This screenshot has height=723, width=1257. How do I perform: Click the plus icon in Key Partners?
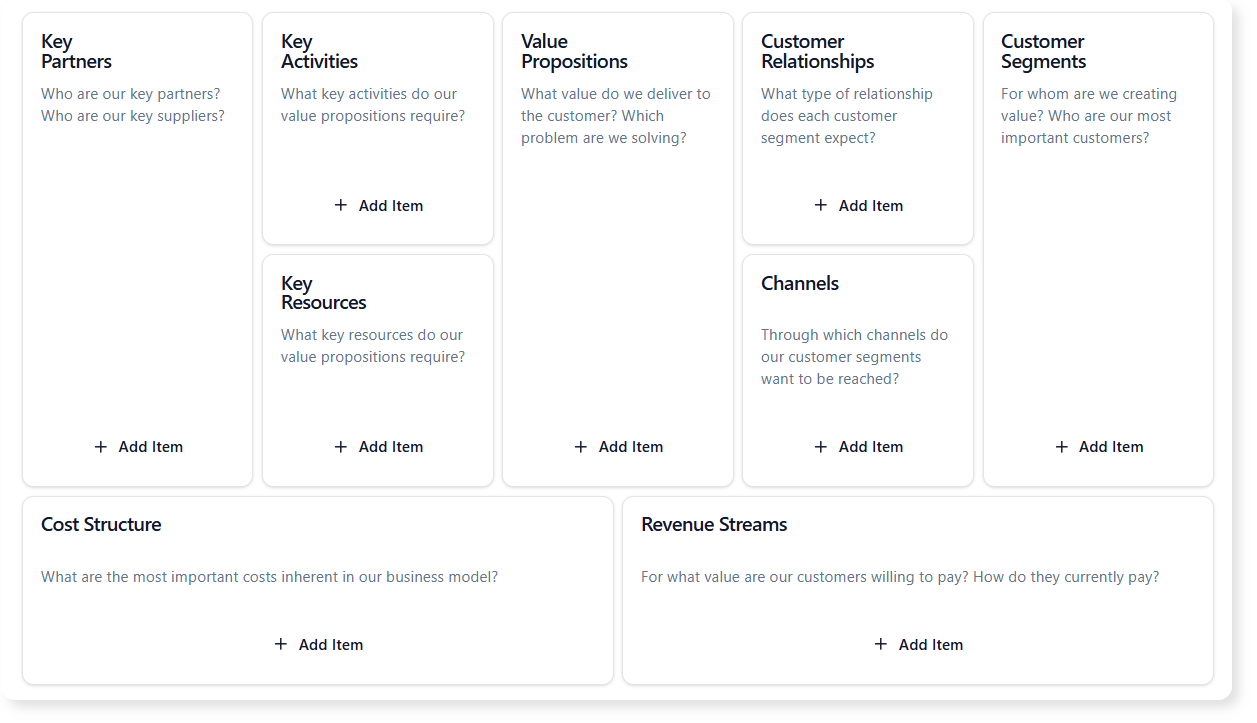[99, 447]
